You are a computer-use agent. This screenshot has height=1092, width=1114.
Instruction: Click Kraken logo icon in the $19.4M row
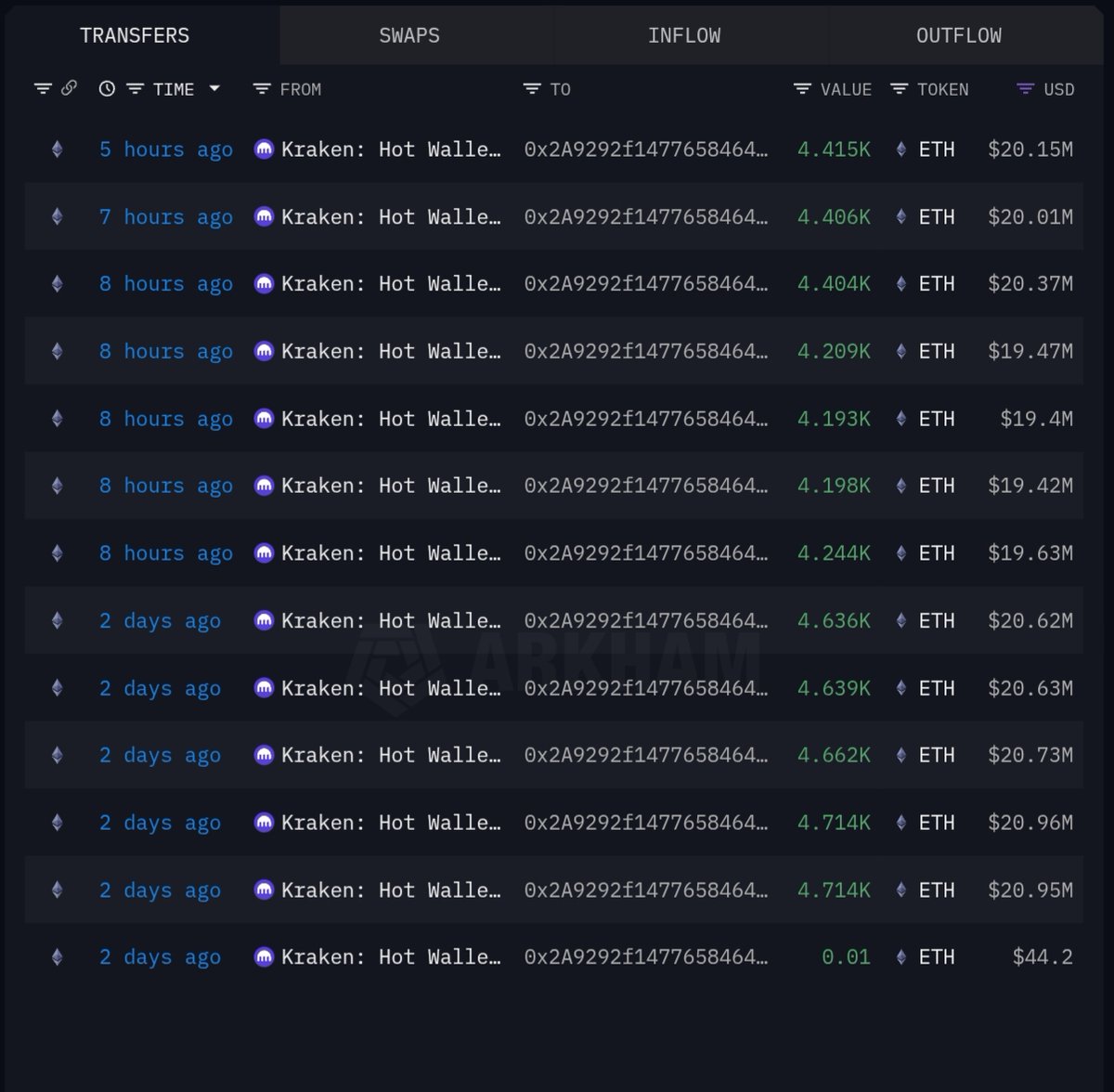264,419
